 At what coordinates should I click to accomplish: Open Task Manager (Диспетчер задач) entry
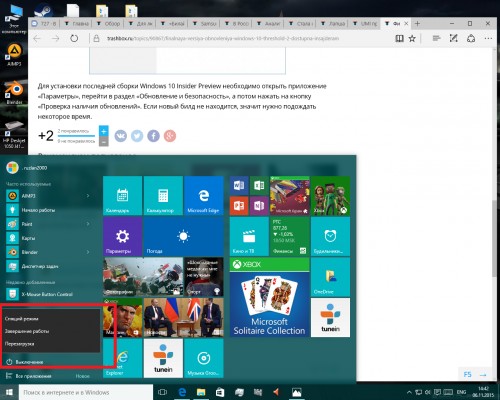click(x=50, y=266)
